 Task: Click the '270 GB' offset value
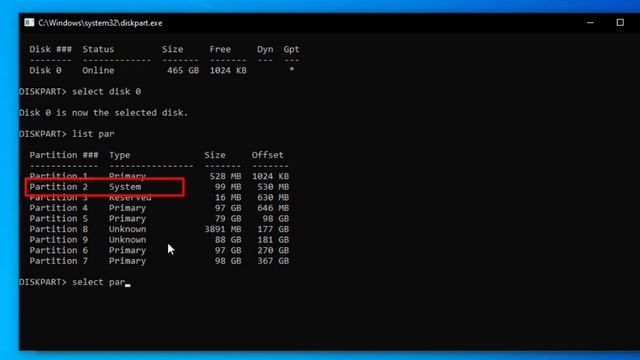click(x=273, y=251)
